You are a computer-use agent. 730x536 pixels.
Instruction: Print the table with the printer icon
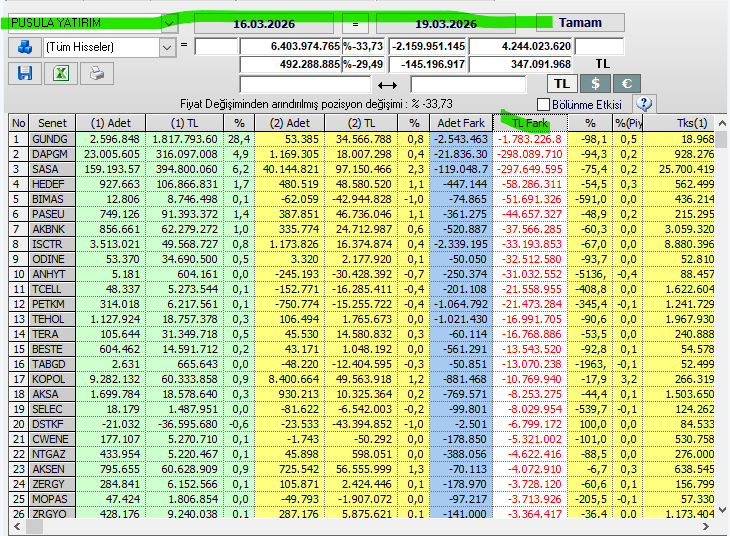[97, 74]
